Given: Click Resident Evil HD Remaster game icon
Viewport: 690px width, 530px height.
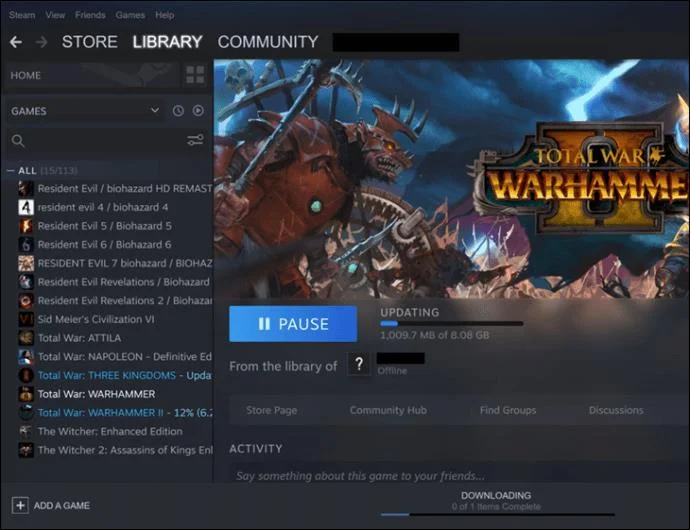Looking at the screenshot, I should 26,188.
